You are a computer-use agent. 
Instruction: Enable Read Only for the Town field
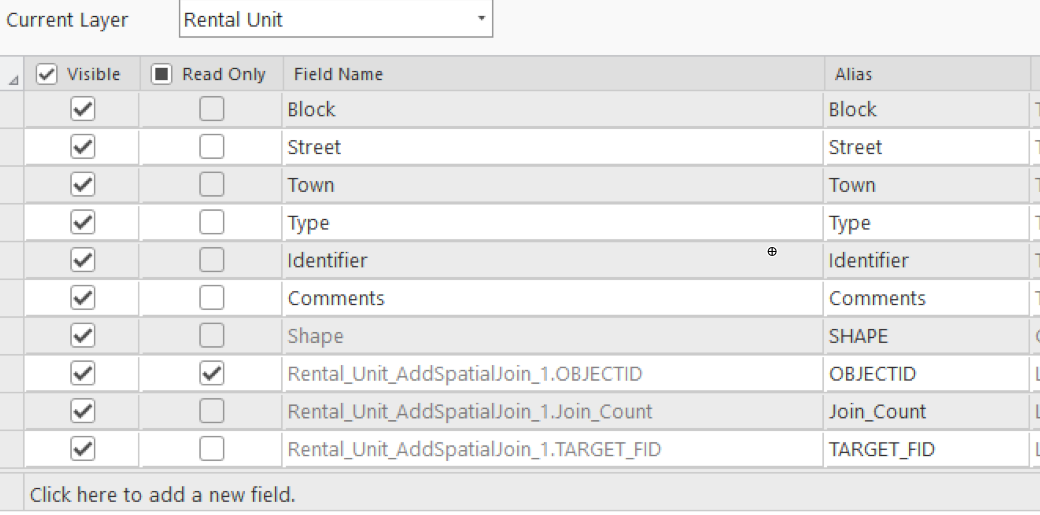tap(211, 185)
